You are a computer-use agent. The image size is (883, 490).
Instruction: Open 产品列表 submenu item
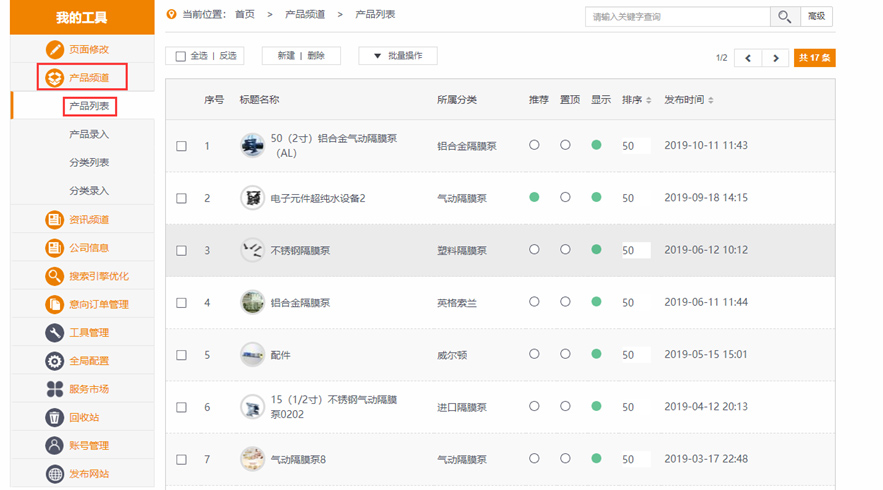tap(89, 106)
